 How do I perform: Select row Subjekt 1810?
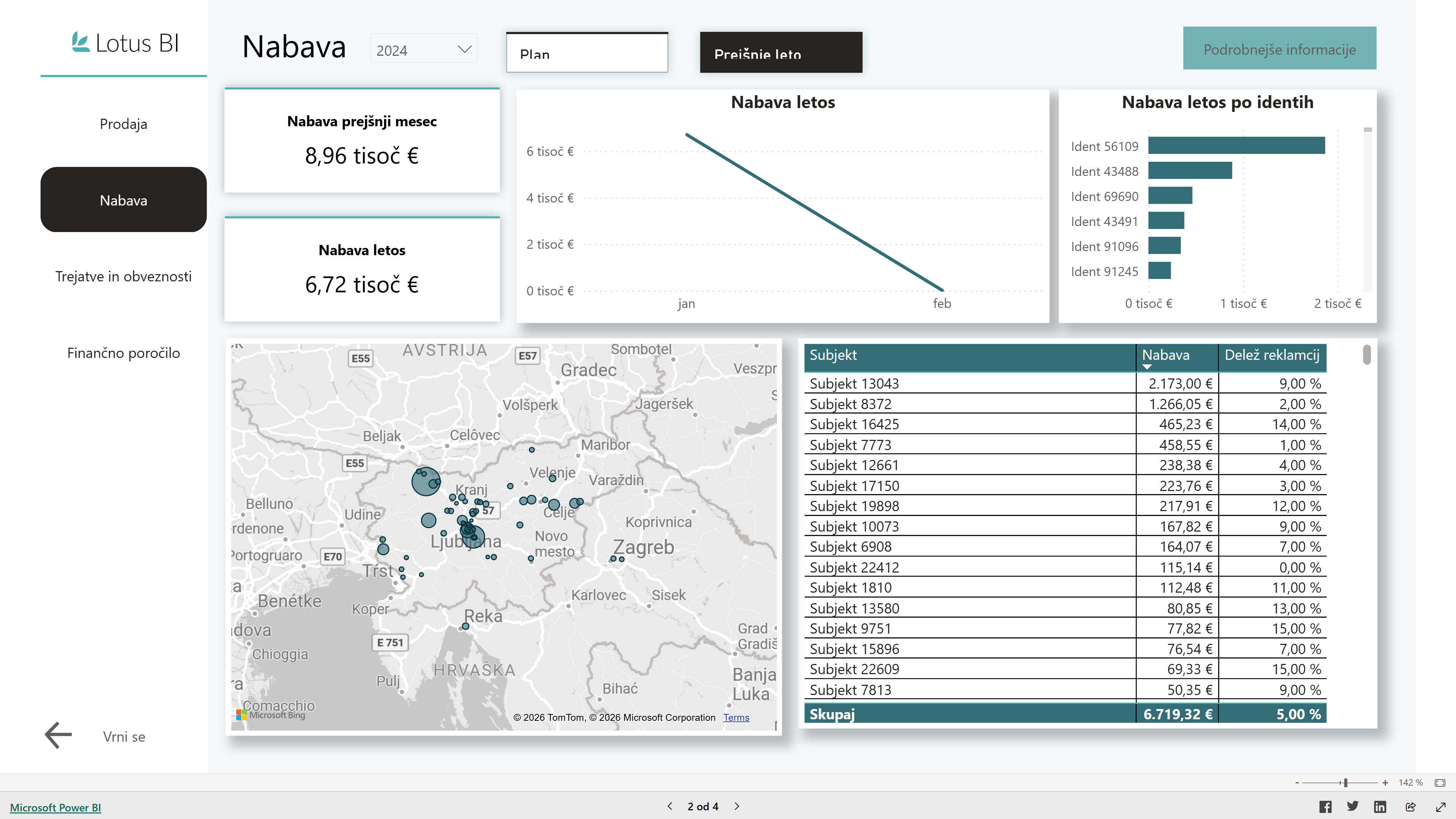click(1065, 588)
